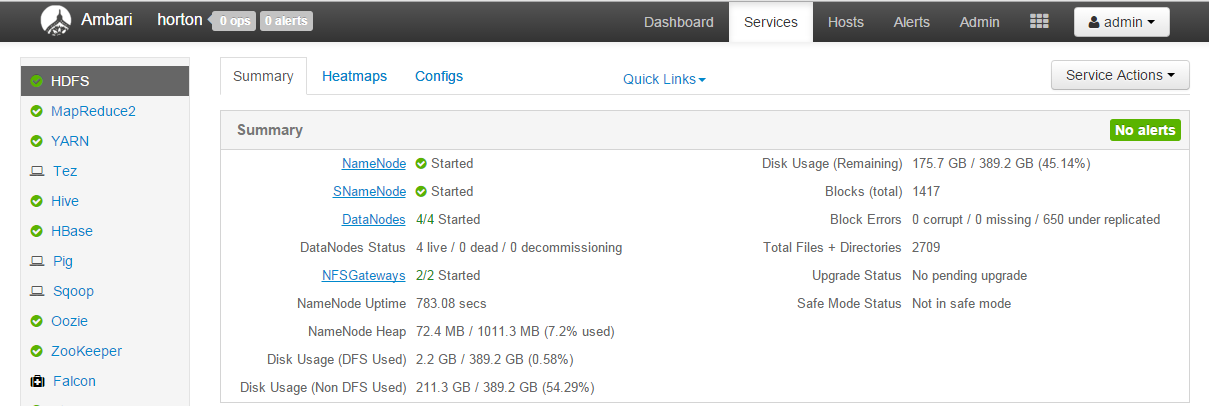Open the Quick Links dropdown
Screen dimensions: 1209x406
point(664,79)
